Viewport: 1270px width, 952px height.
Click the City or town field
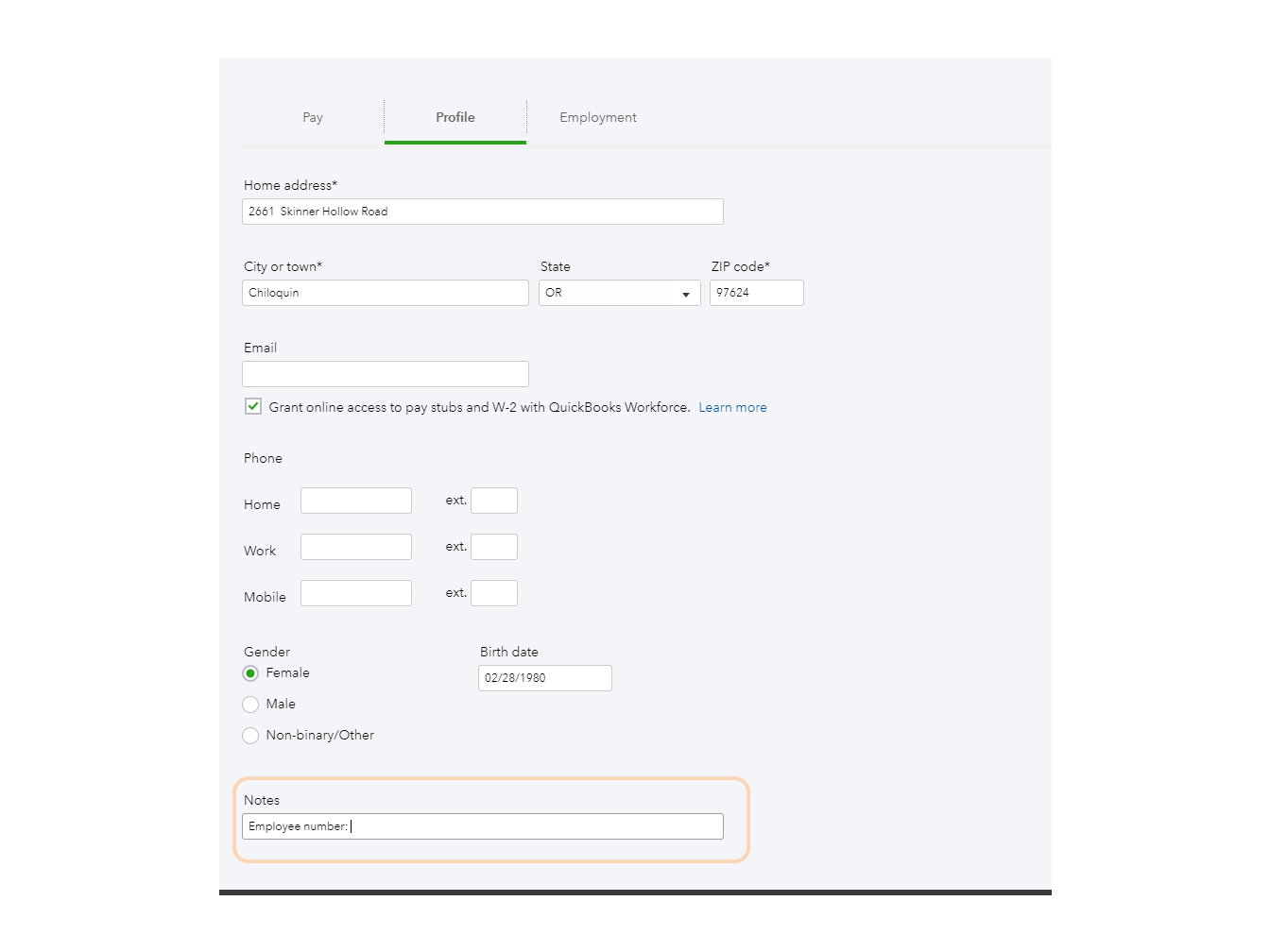(385, 293)
